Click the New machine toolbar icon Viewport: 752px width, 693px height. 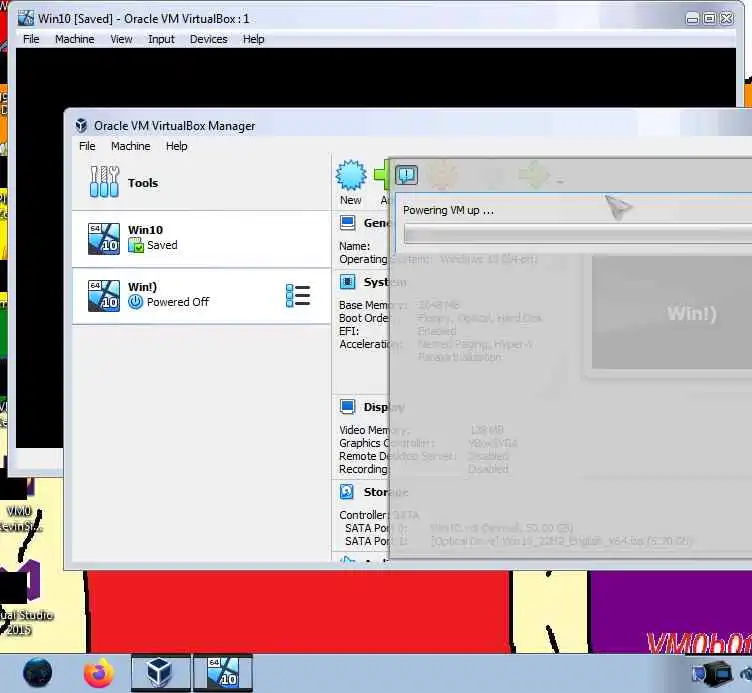click(x=351, y=175)
